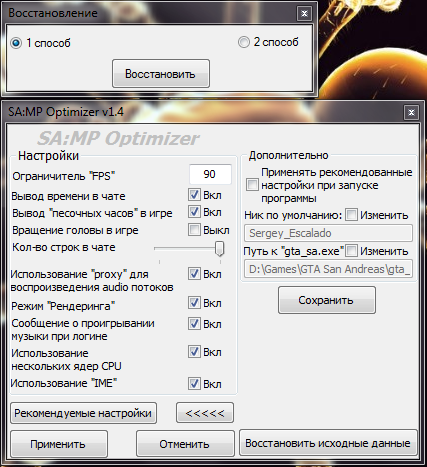
Task: Click the "Кол-во строк в чате" label
Action: [64, 247]
